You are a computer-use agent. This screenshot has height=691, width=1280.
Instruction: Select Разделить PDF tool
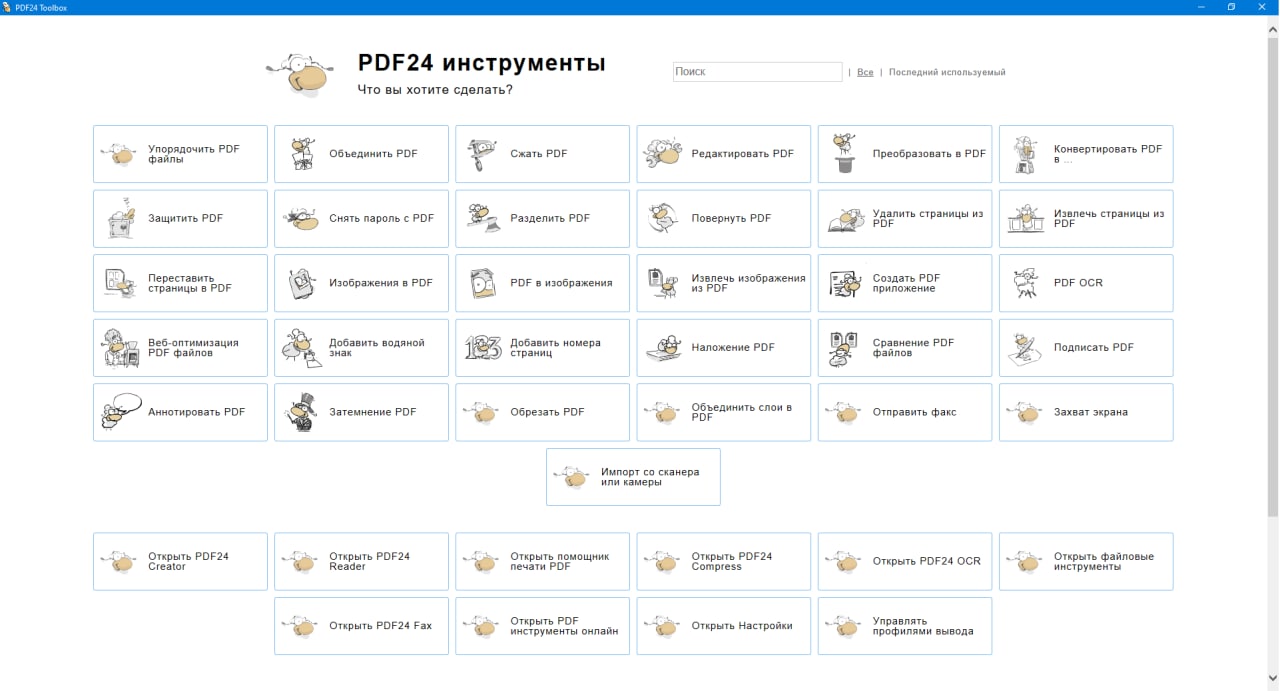point(542,218)
